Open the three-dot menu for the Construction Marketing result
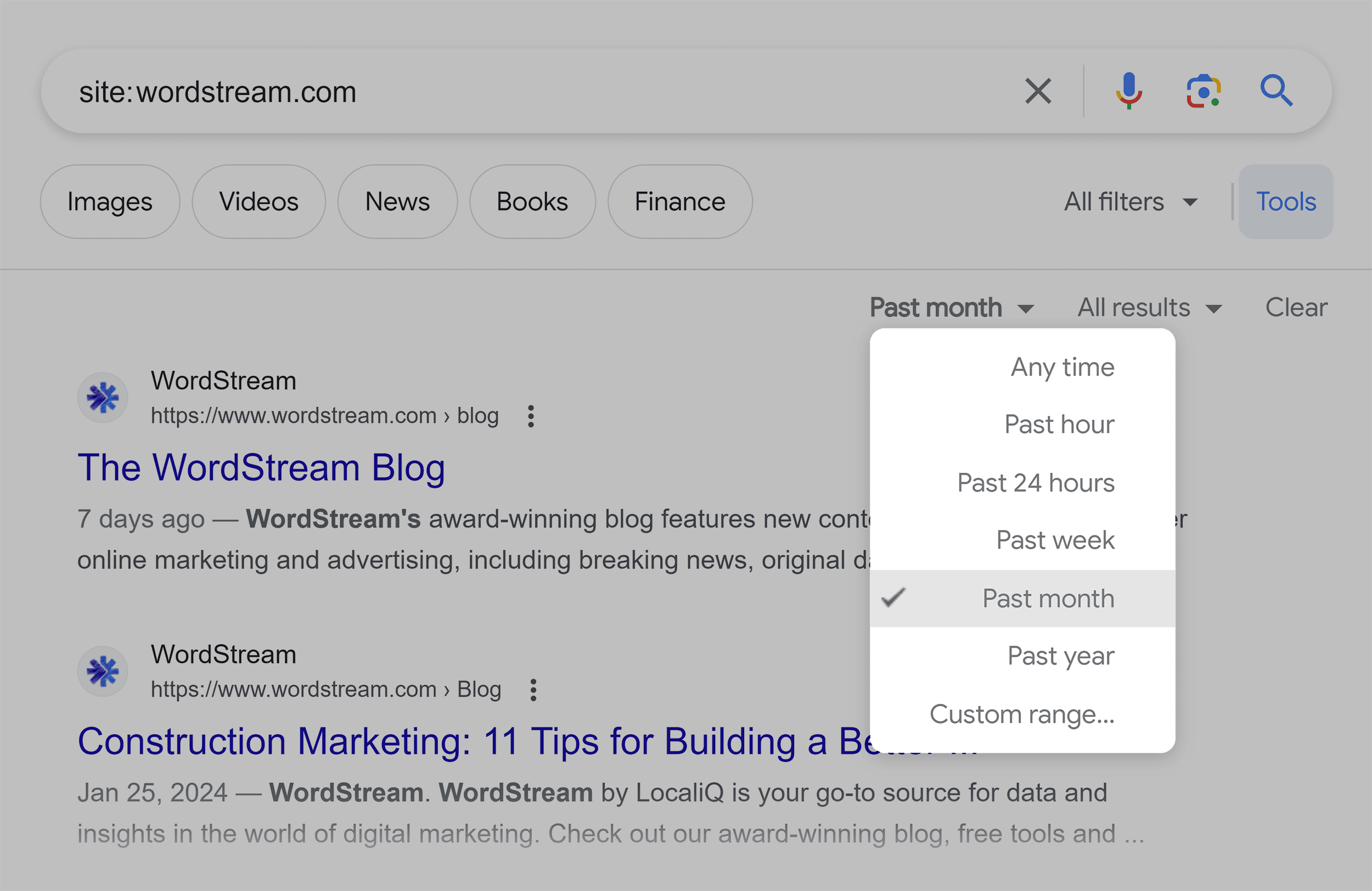This screenshot has width=1372, height=891. pyautogui.click(x=533, y=690)
